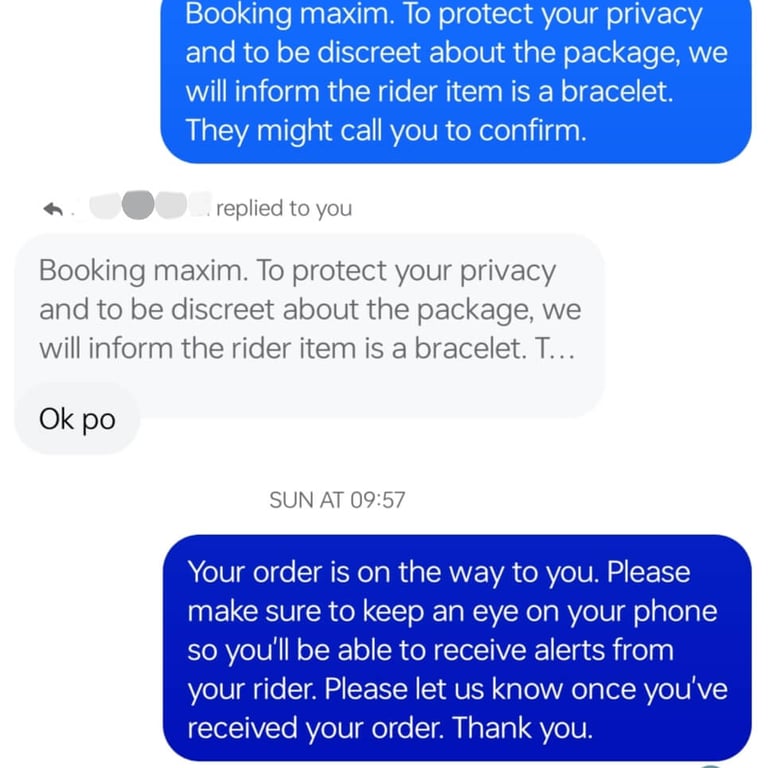This screenshot has height=768, width=768.
Task: Tap the "Your order is on the way" message
Action: pyautogui.click(x=456, y=650)
